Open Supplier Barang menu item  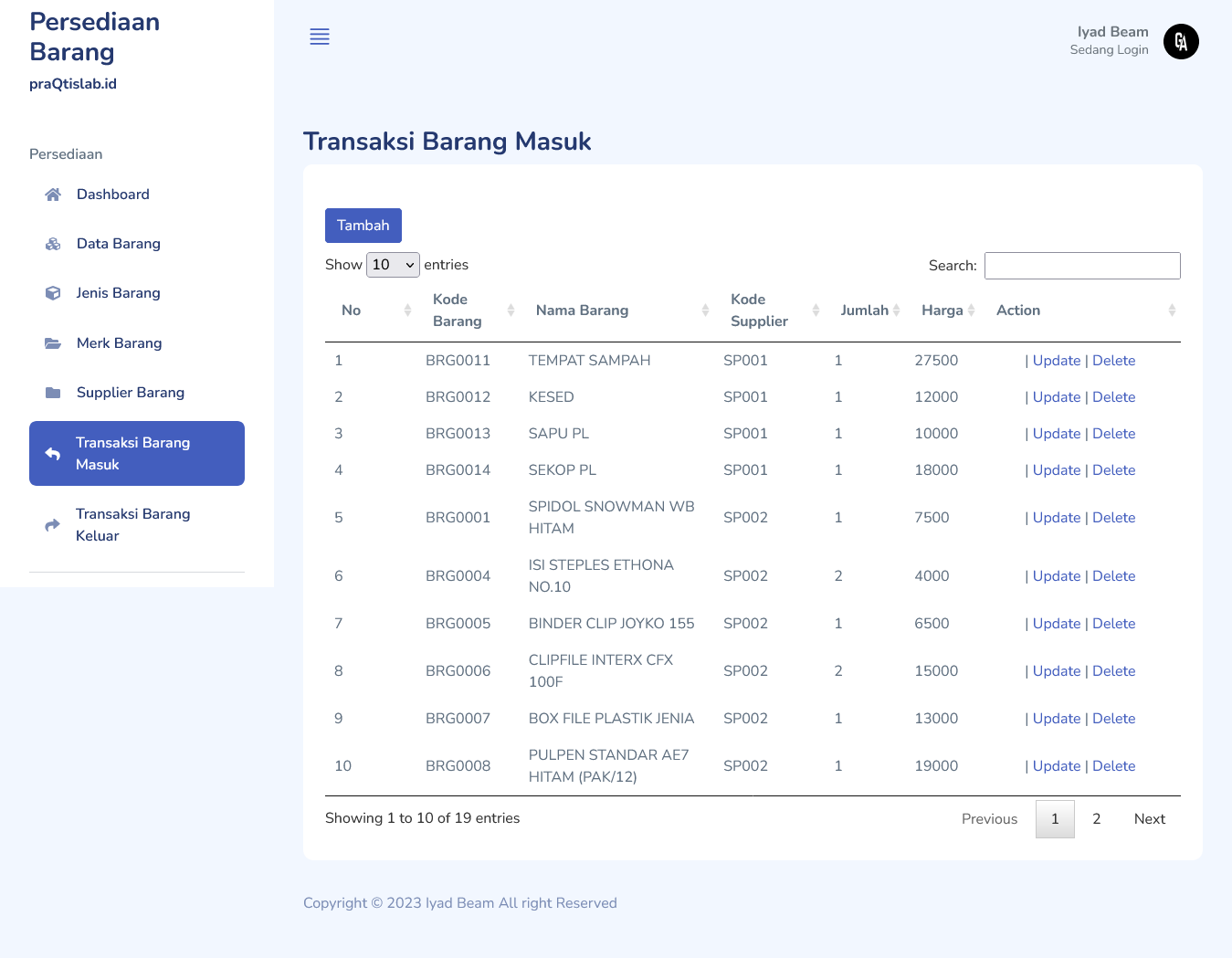[x=131, y=393]
